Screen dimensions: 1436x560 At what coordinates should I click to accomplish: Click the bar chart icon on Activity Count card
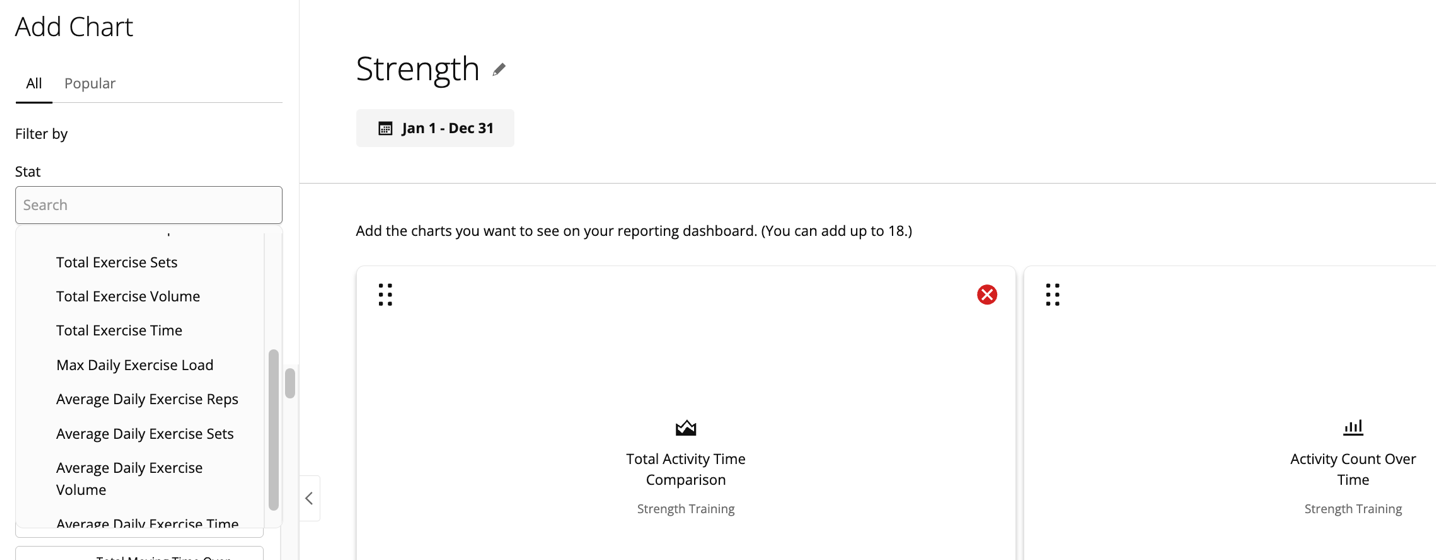point(1352,428)
